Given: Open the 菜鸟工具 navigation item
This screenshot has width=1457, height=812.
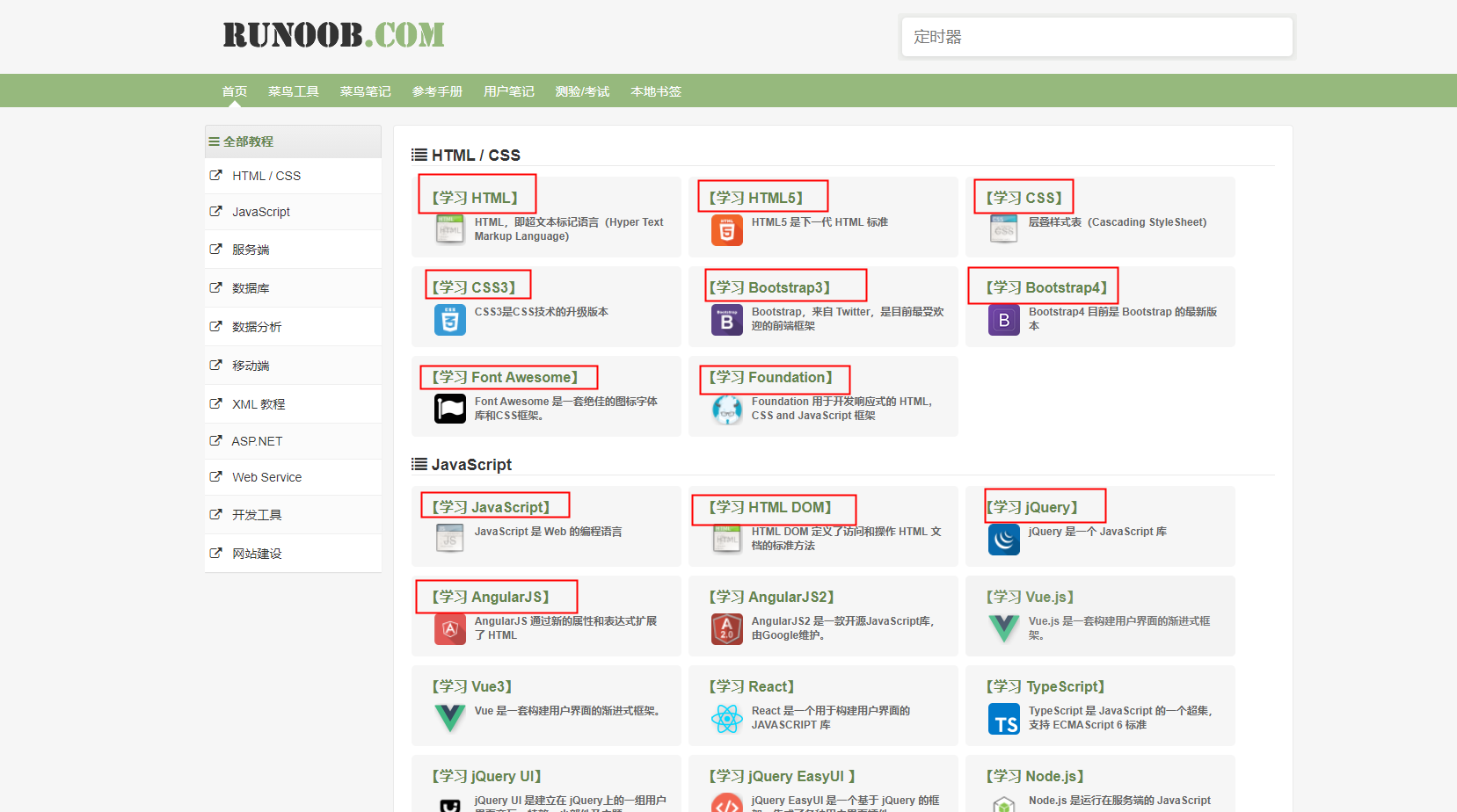Looking at the screenshot, I should pos(293,91).
